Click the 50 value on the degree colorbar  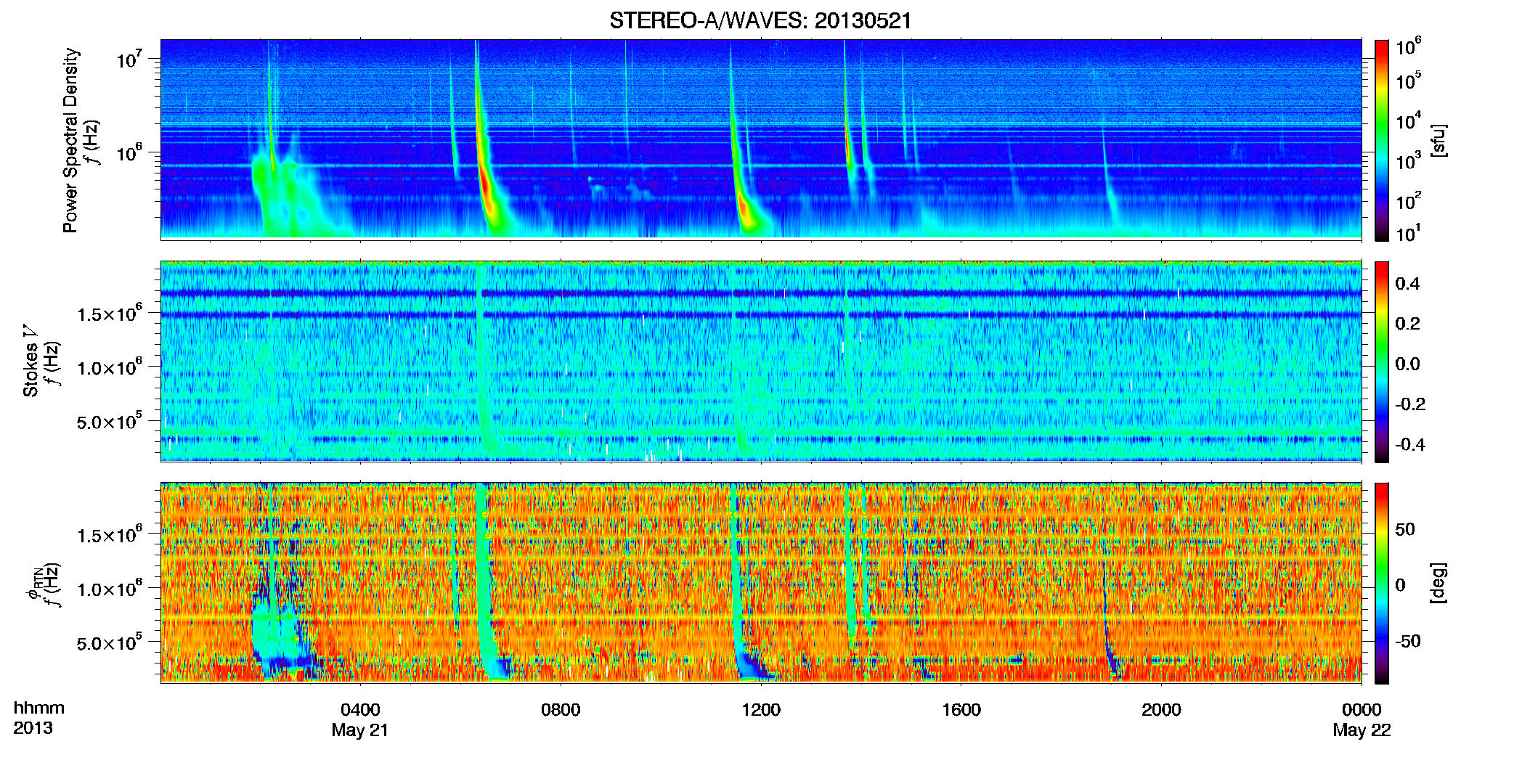pyautogui.click(x=1405, y=529)
